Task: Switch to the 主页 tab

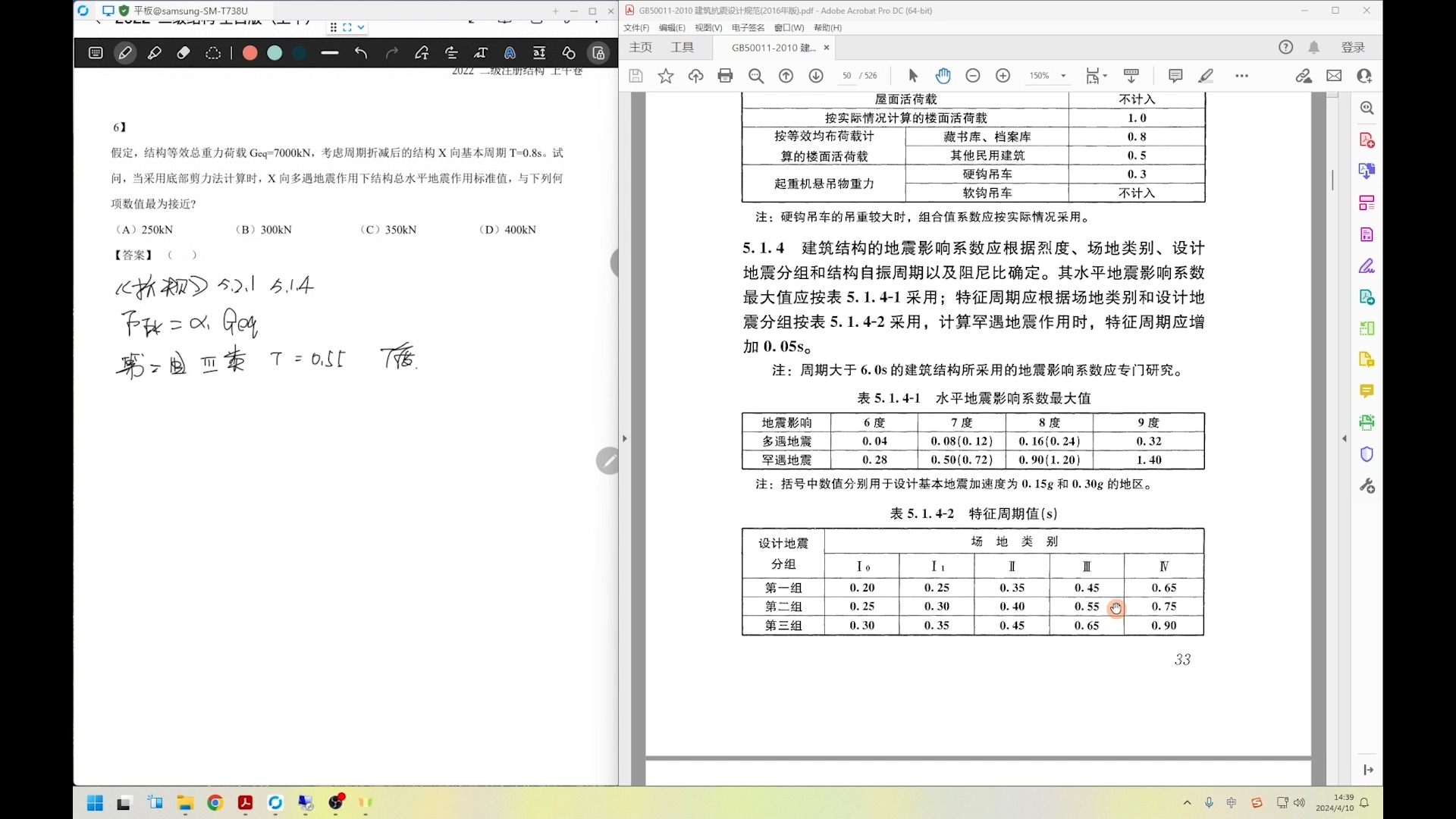Action: pos(641,47)
